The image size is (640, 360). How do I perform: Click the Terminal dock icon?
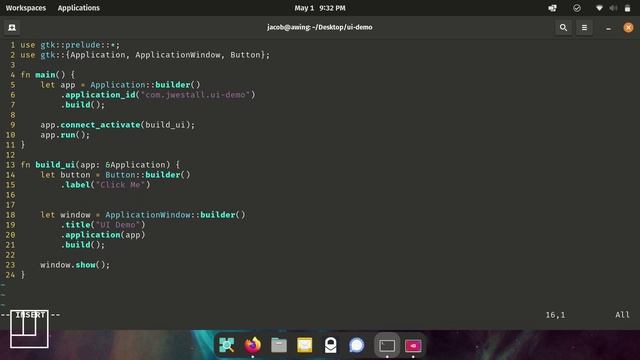[x=387, y=346]
